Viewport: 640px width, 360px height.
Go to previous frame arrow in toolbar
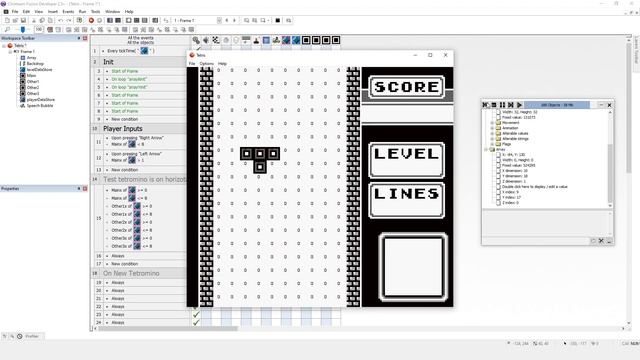point(227,20)
